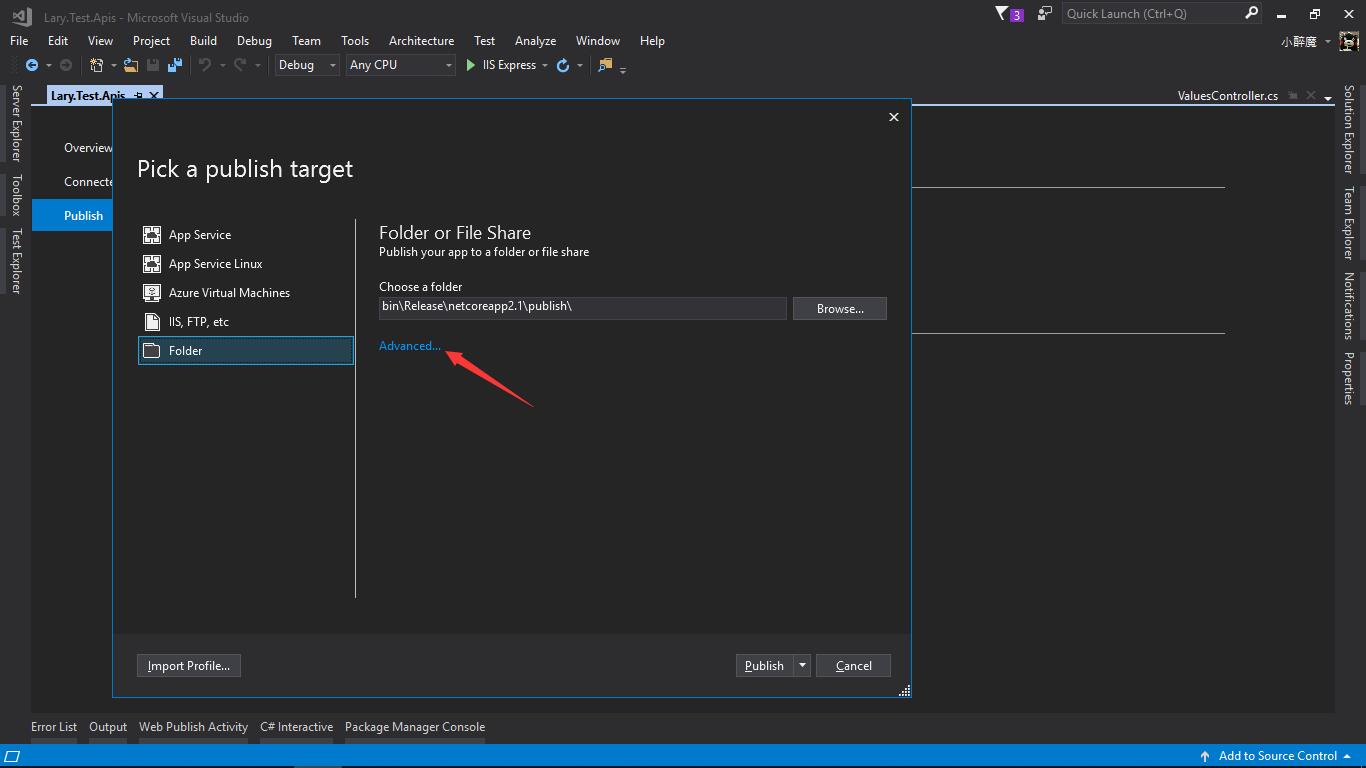Viewport: 1366px width, 768px height.
Task: Click the Undo arrow icon
Action: pyautogui.click(x=205, y=65)
